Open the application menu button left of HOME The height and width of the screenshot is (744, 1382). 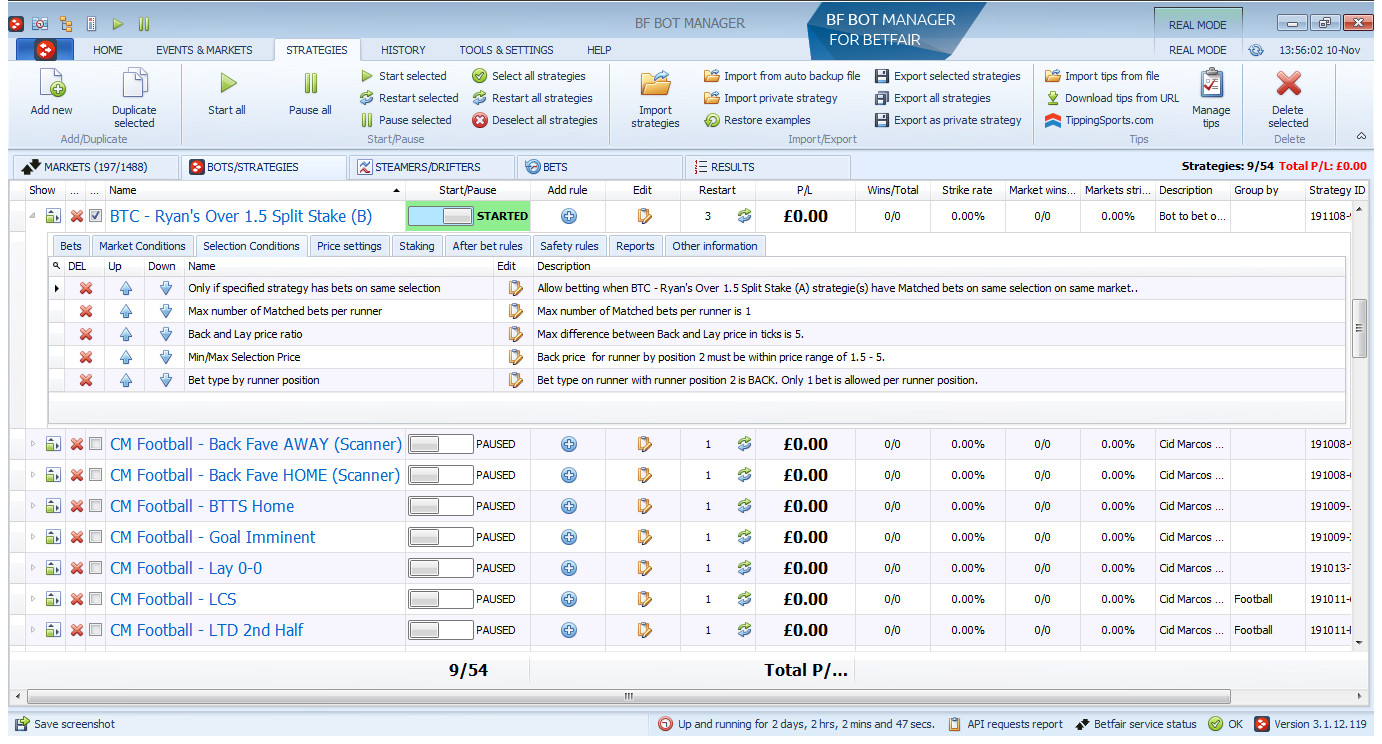(x=45, y=50)
